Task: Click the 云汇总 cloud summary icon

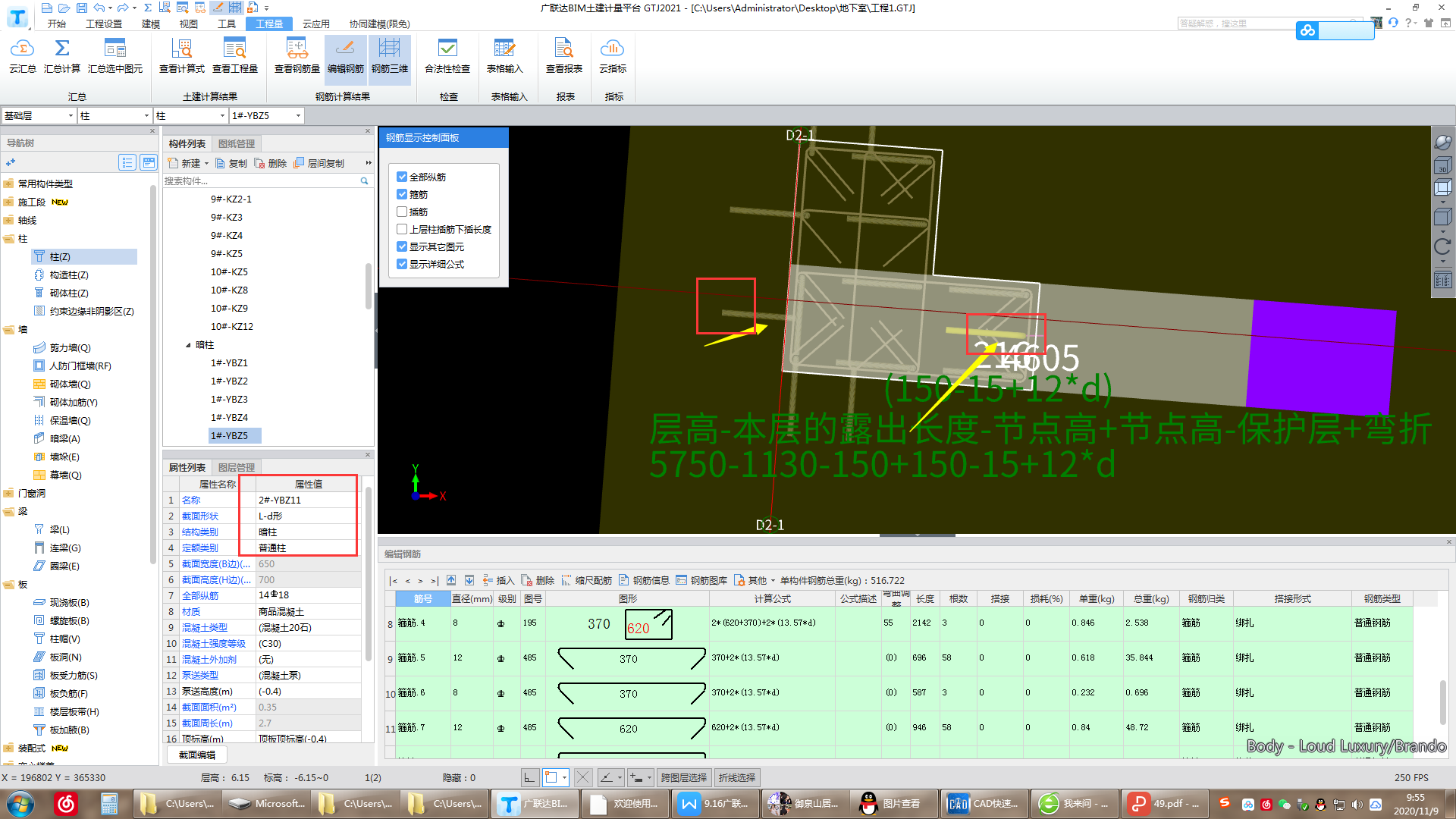Action: pos(22,56)
